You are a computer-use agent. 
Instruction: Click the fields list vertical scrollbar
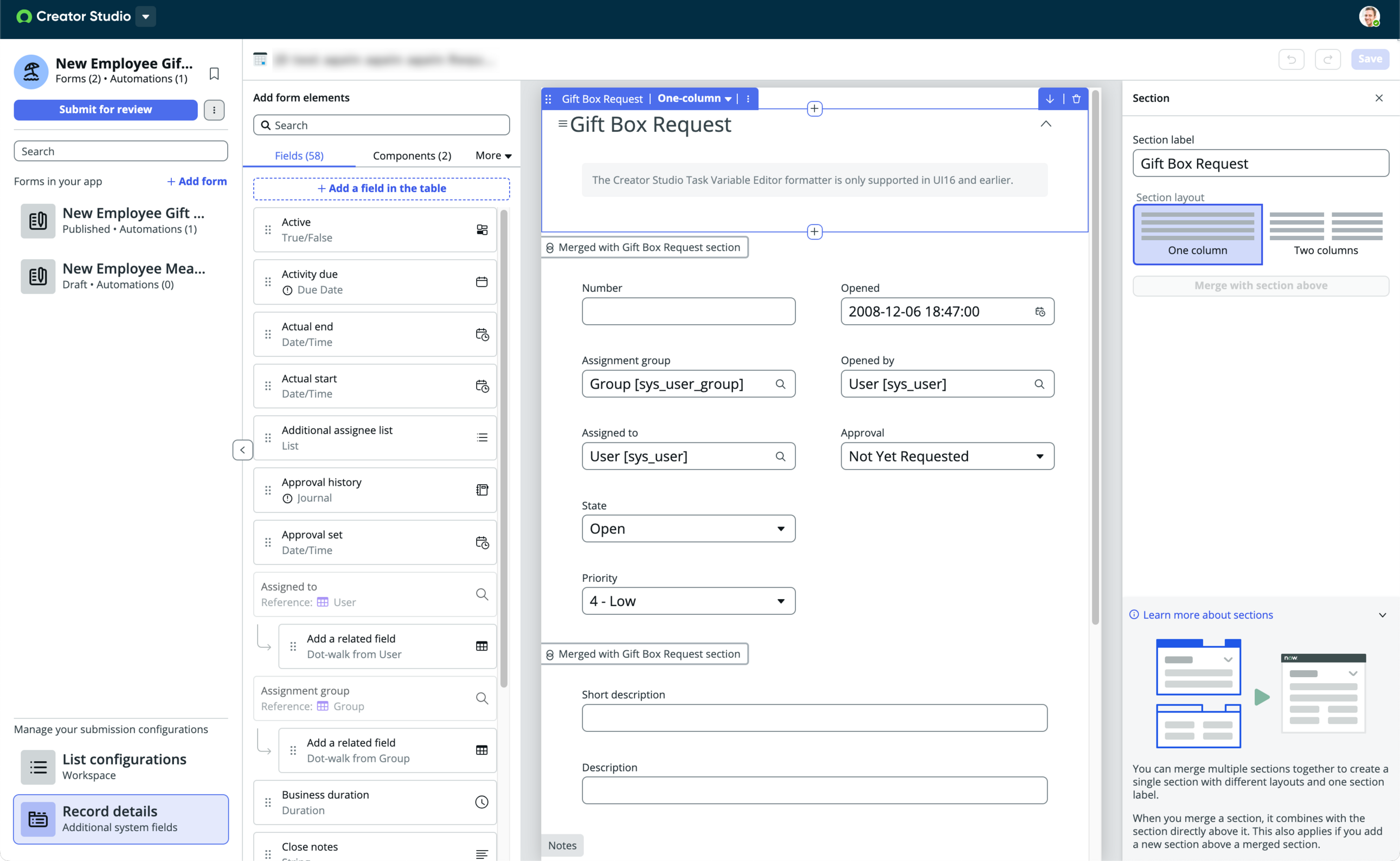pyautogui.click(x=503, y=448)
